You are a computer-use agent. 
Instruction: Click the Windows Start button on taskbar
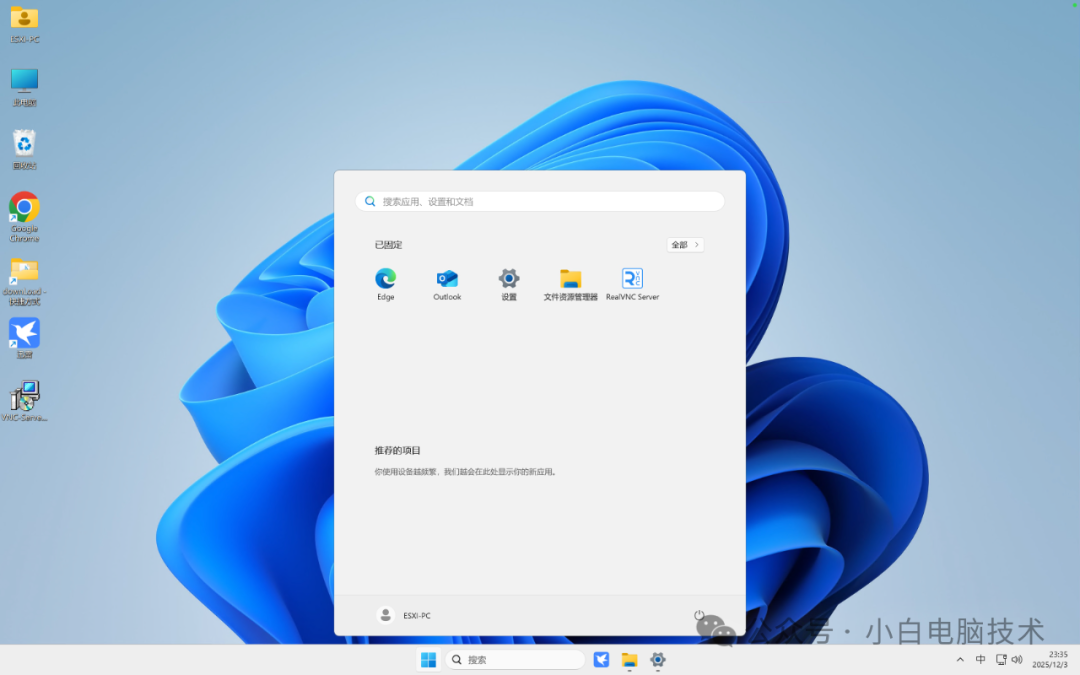pos(428,660)
